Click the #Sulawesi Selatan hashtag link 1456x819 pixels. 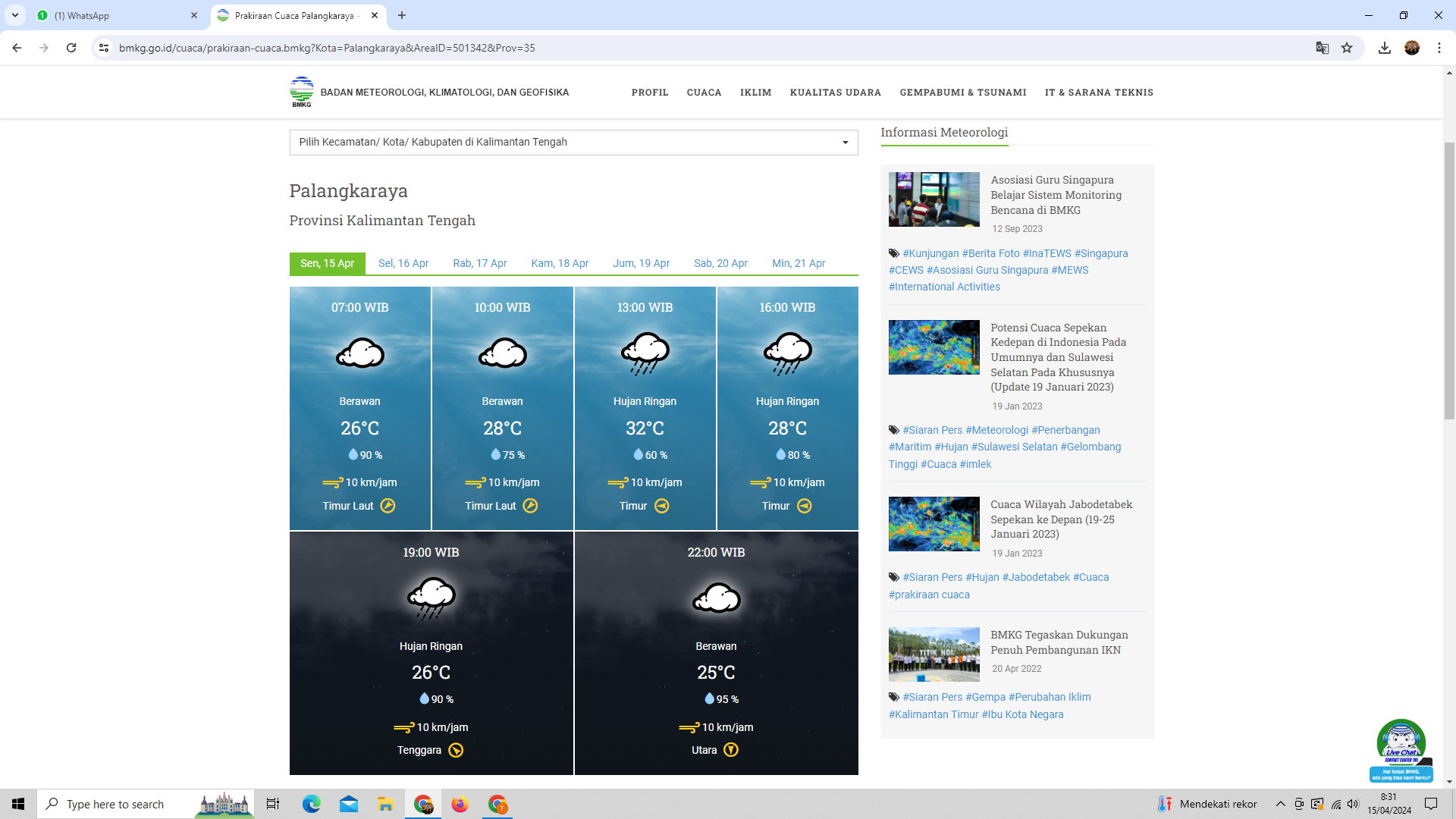[1015, 447]
